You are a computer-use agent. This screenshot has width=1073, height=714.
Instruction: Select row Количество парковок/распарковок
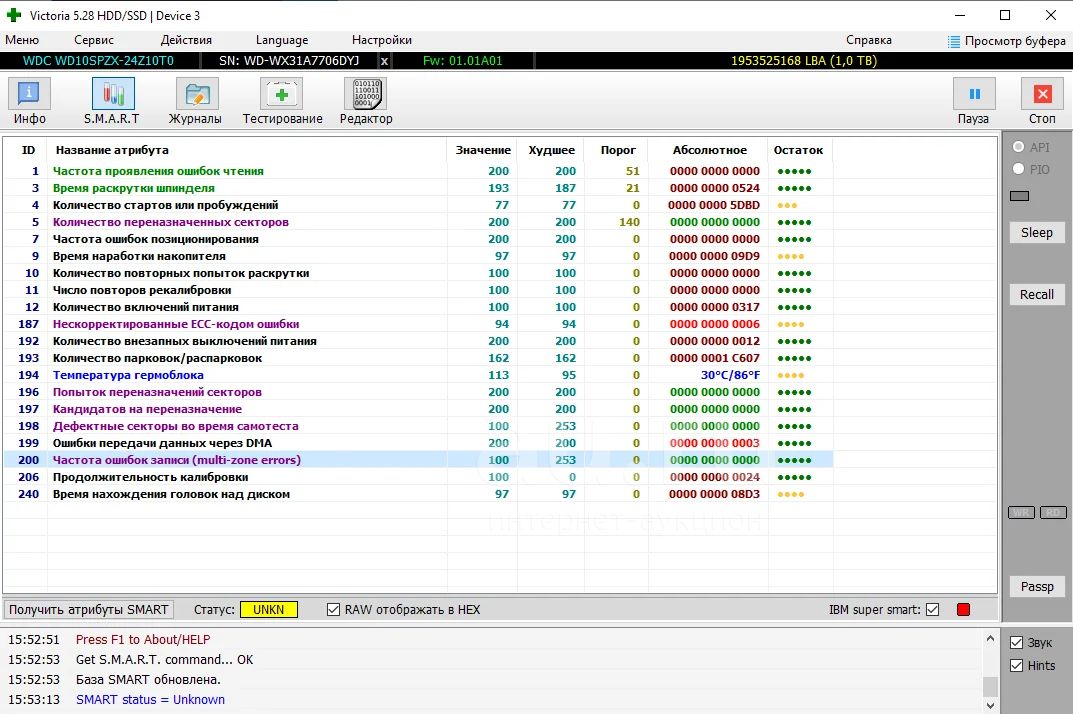pyautogui.click(x=419, y=358)
